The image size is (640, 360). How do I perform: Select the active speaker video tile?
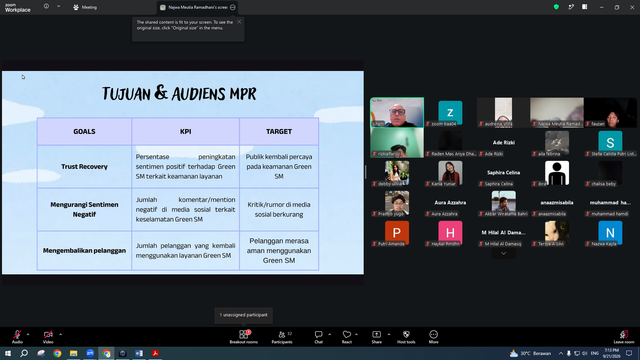pyautogui.click(x=397, y=112)
